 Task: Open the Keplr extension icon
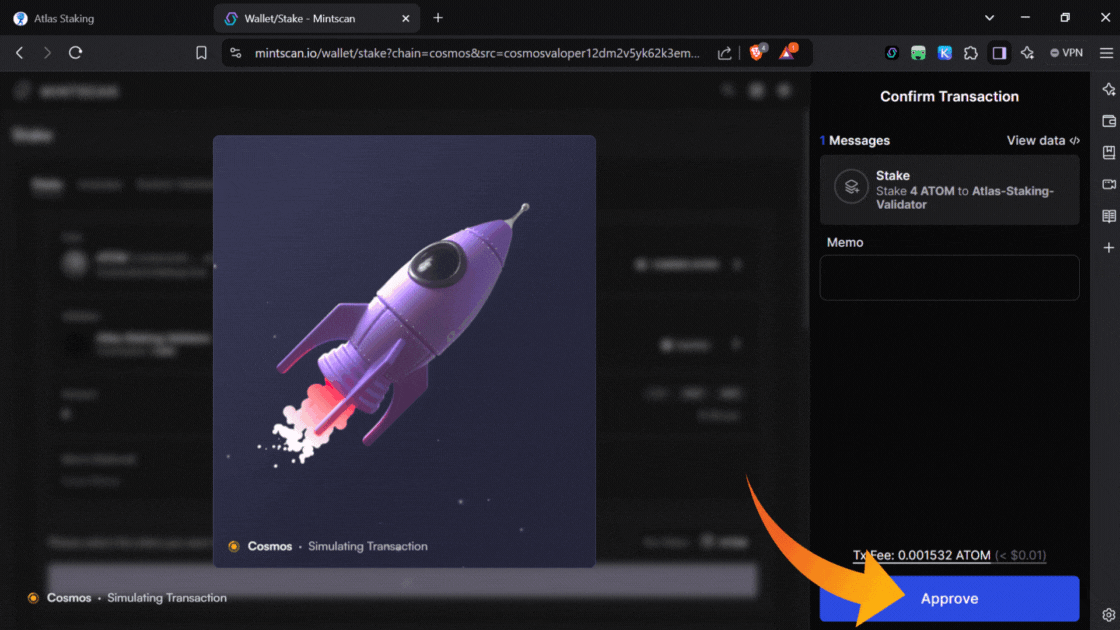coord(944,53)
